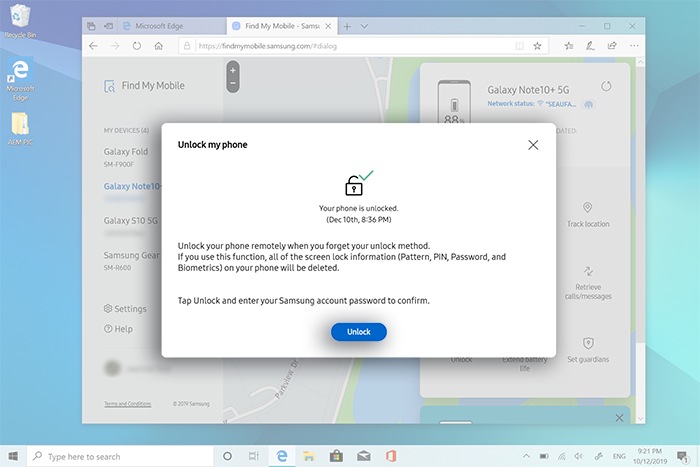Close the Unlock my phone dialog
This screenshot has width=700, height=467.
[533, 145]
